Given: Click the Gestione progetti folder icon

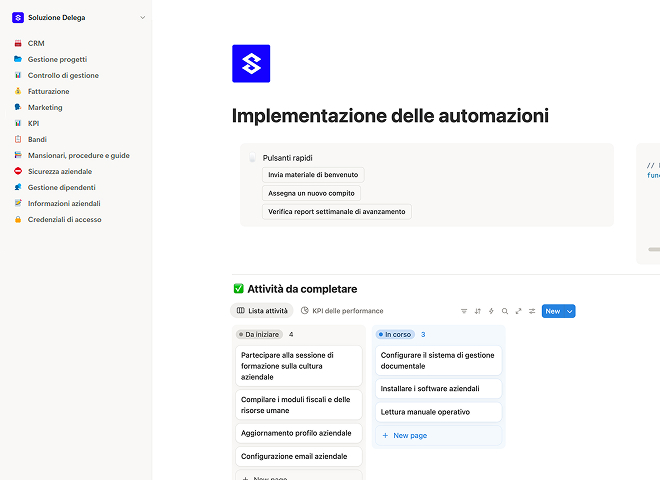Looking at the screenshot, I should pyautogui.click(x=18, y=59).
